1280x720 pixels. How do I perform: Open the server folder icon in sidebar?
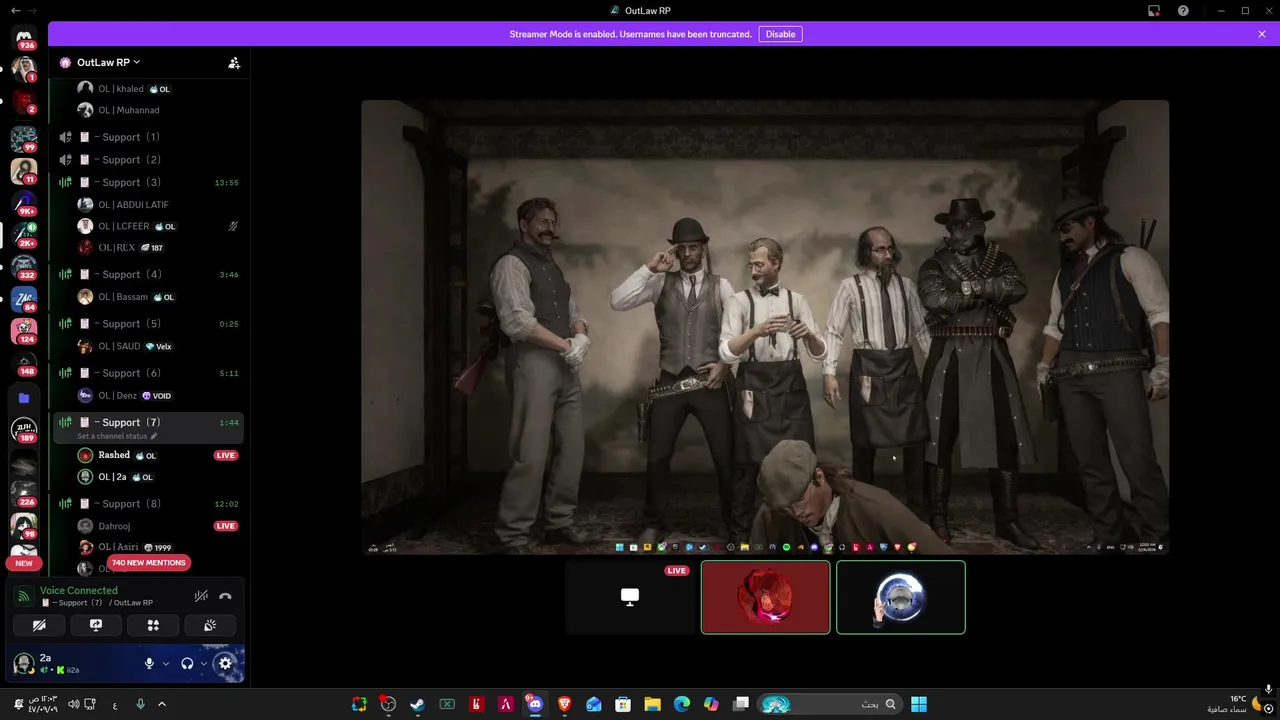pyautogui.click(x=24, y=398)
